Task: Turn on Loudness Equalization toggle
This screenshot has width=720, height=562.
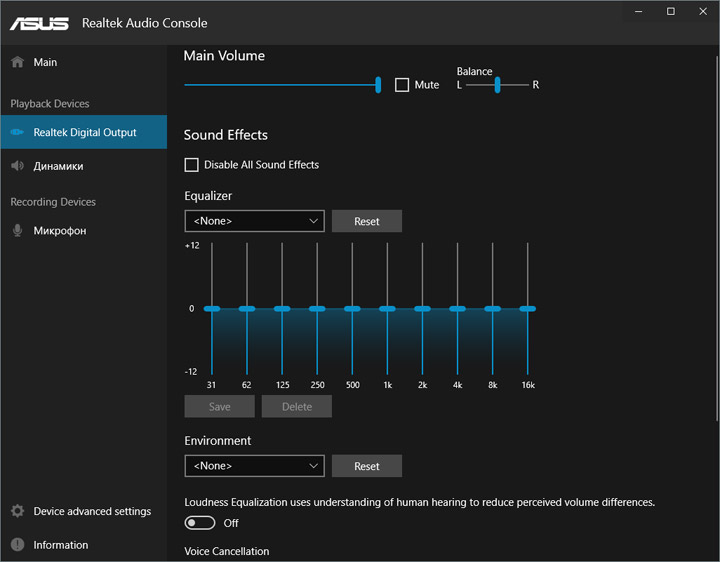Action: tap(200, 522)
